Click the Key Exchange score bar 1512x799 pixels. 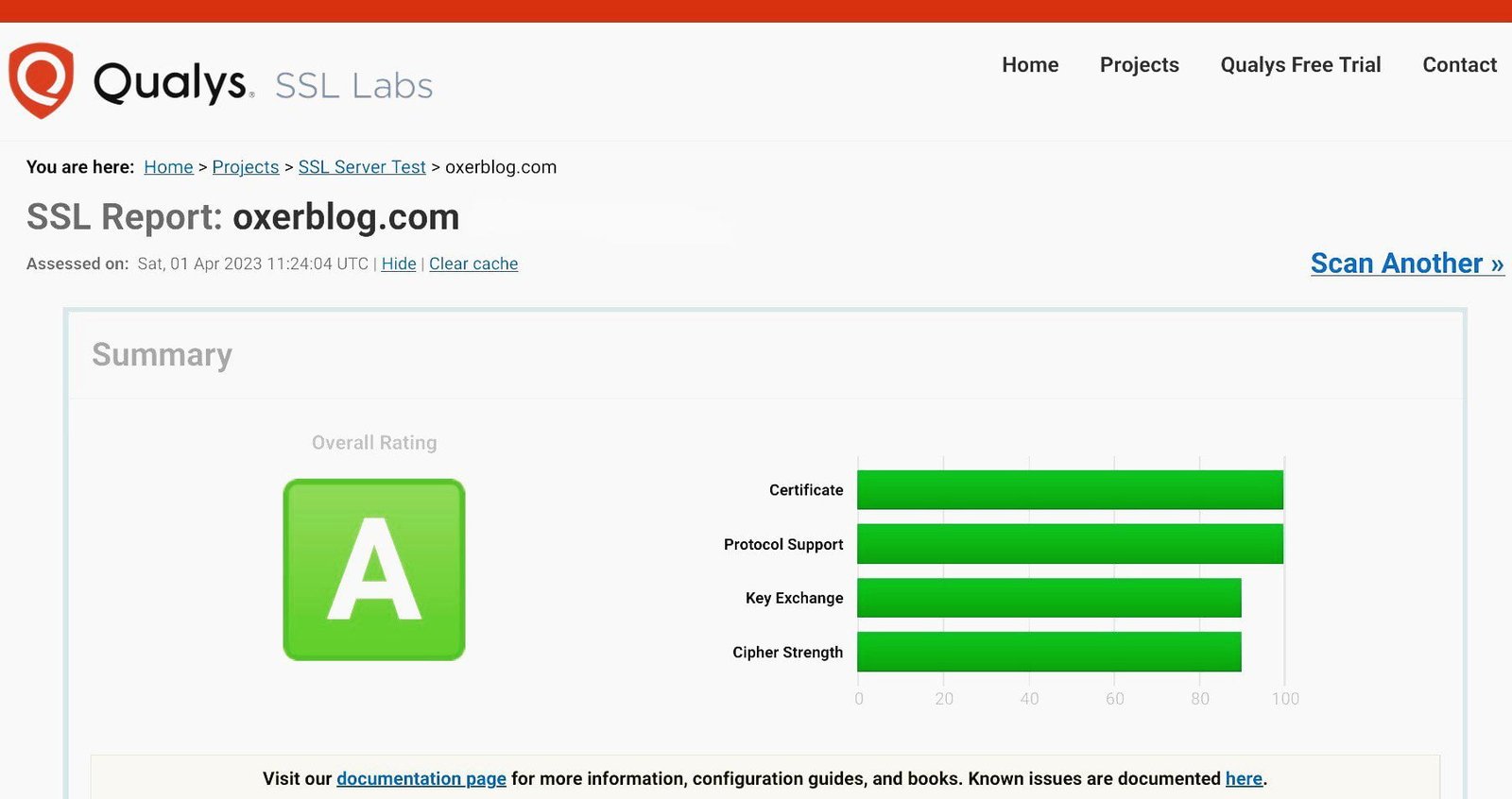(1049, 598)
